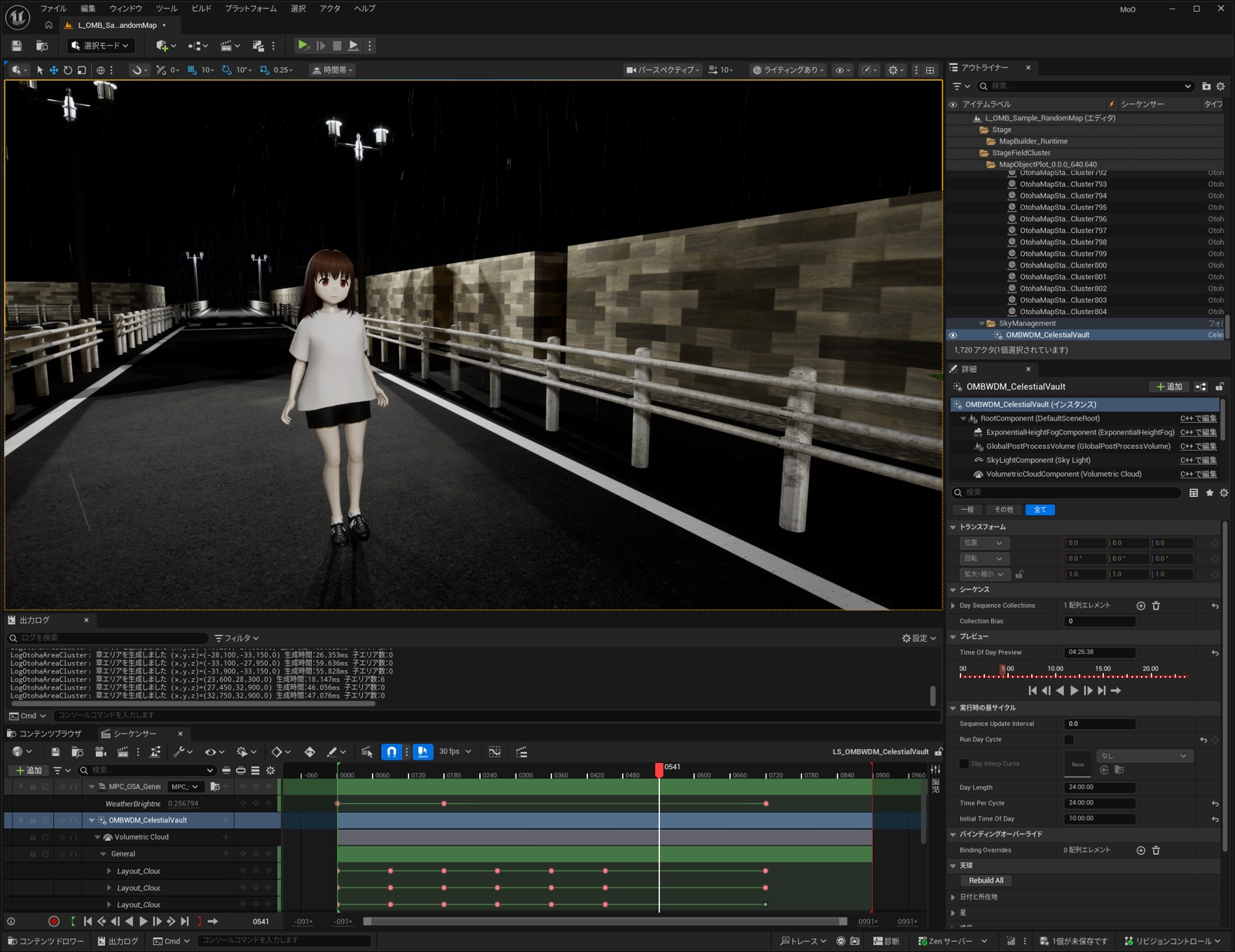Toggle the Run Day Cycle checkbox
The height and width of the screenshot is (952, 1235).
[x=1069, y=740]
